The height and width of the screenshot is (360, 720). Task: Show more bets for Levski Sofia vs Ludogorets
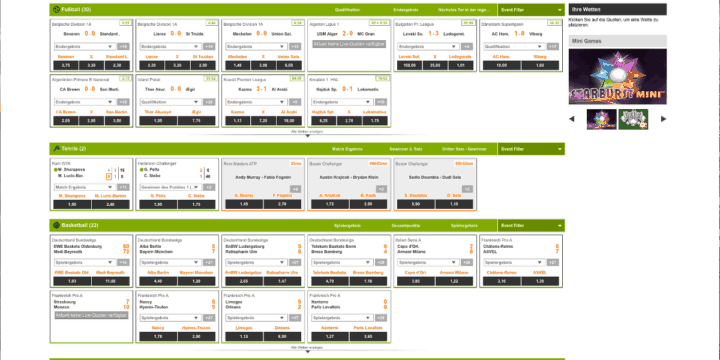[467, 46]
